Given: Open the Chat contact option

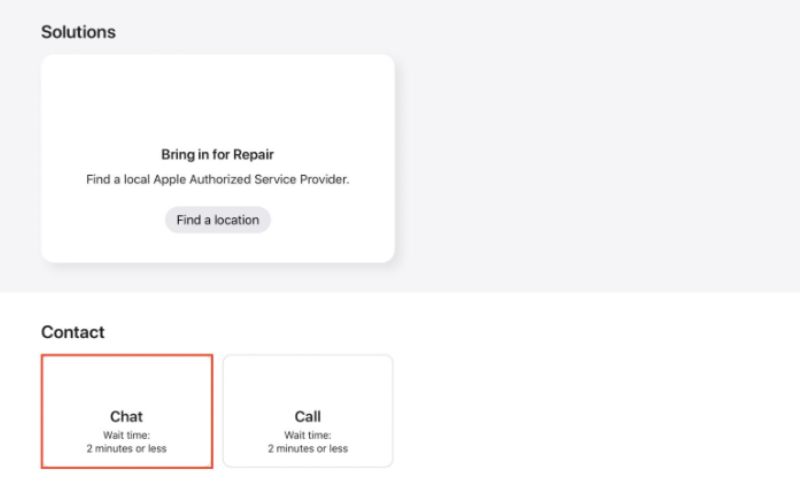Looking at the screenshot, I should pos(127,411).
